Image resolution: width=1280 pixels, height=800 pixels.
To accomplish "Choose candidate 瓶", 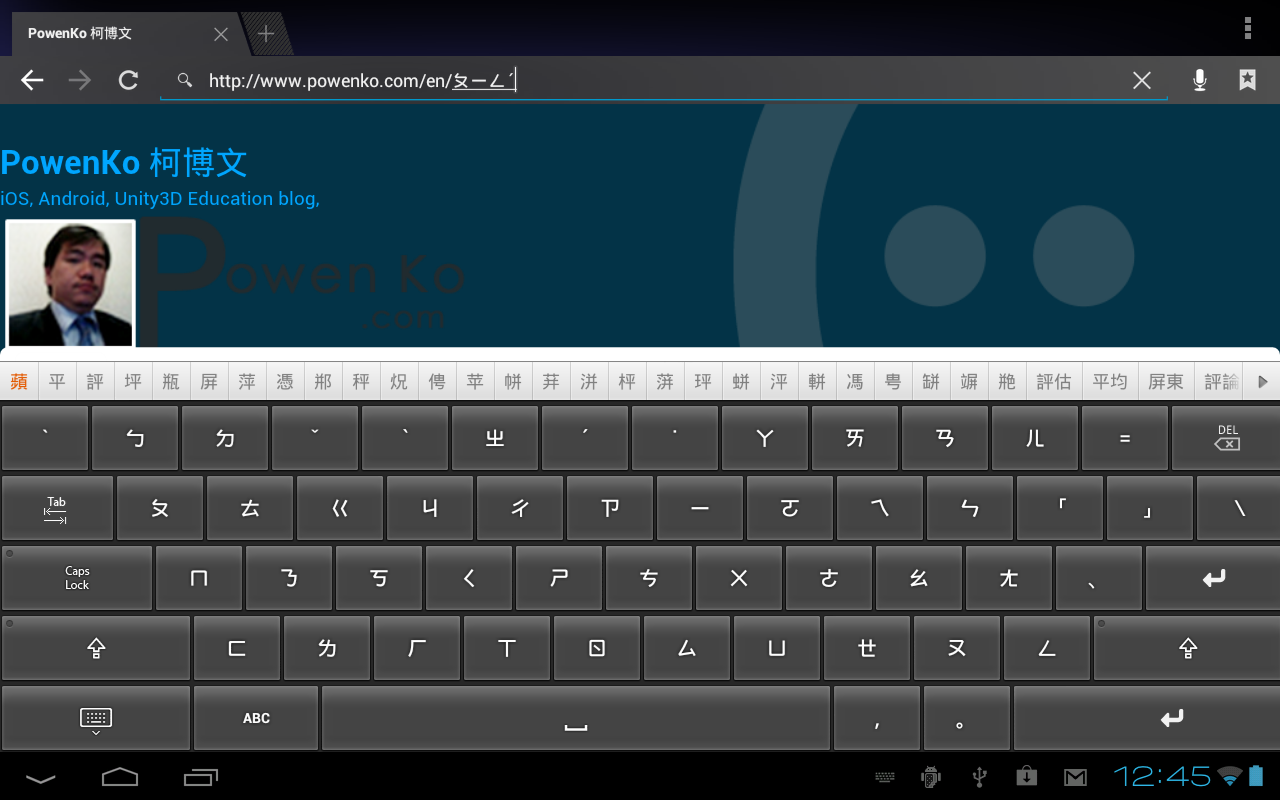I will [x=171, y=382].
